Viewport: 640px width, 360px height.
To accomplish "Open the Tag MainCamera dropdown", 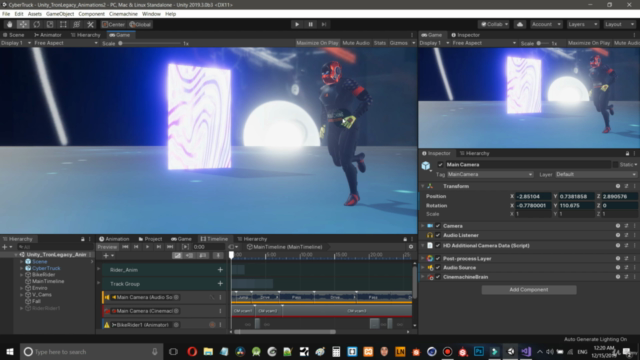I will click(x=490, y=175).
